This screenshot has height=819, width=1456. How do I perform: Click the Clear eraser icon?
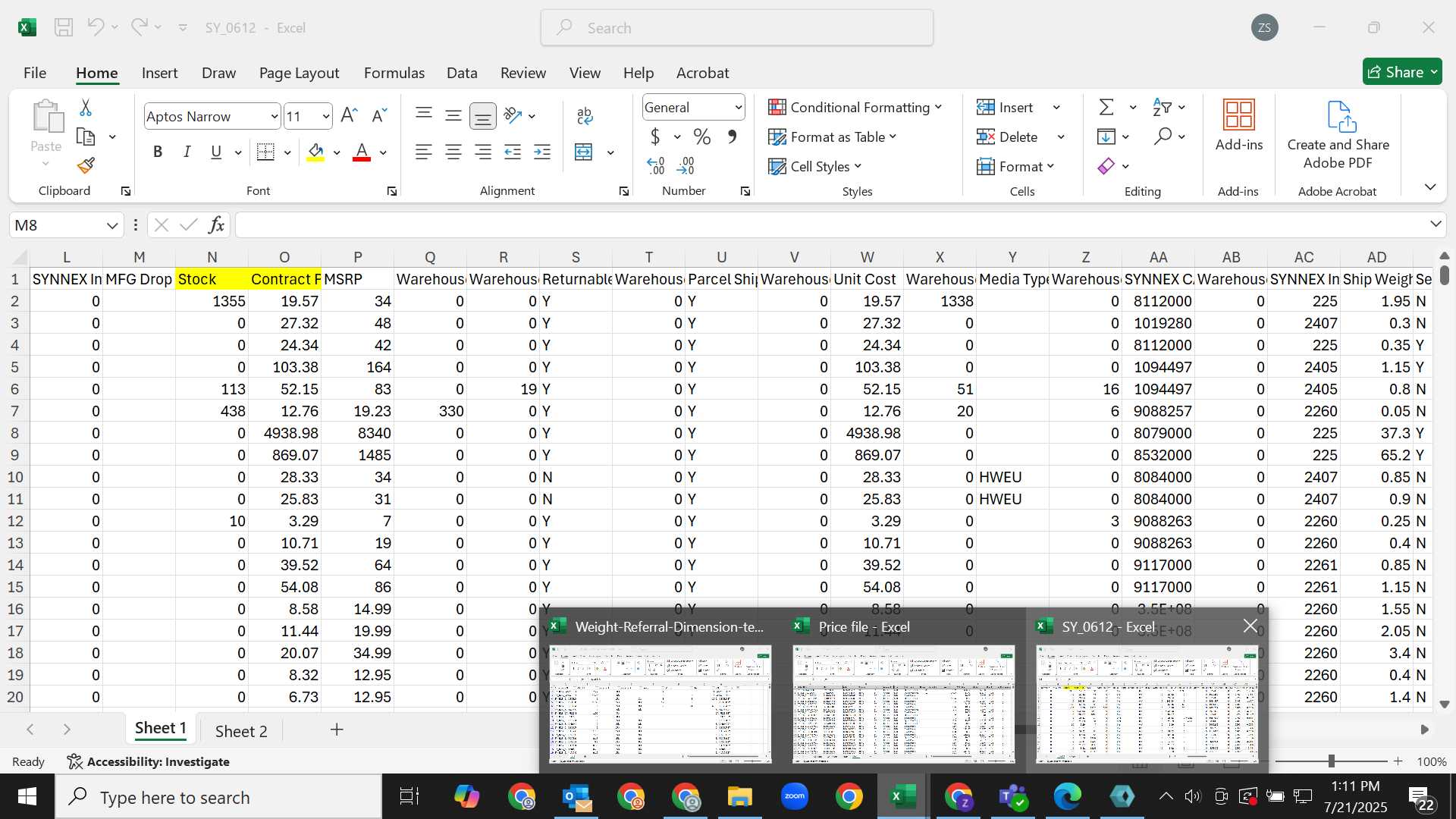[x=1106, y=166]
